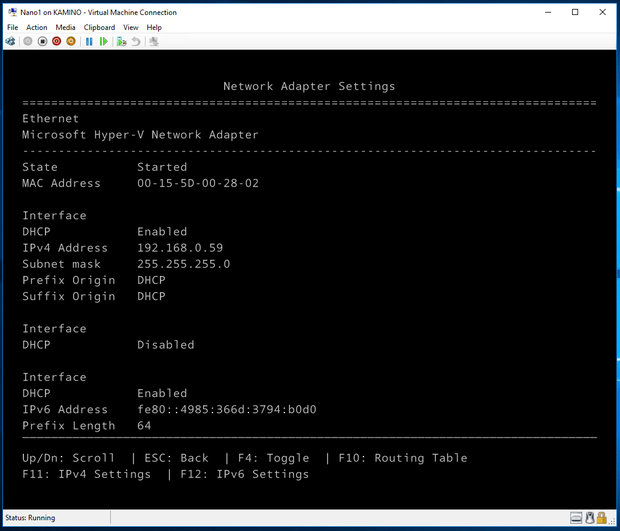Image resolution: width=620 pixels, height=531 pixels.
Task: Click the mouse status icon in status bar
Action: click(590, 518)
